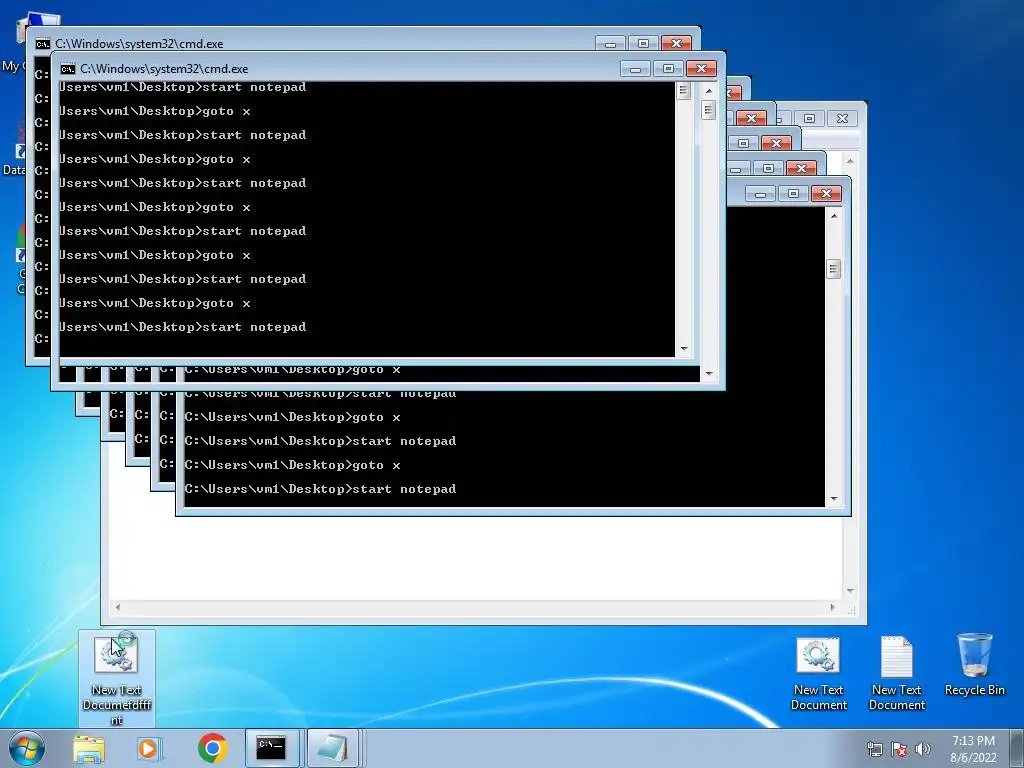
Task: Maximize the rear top cmd.exe window
Action: click(x=643, y=43)
